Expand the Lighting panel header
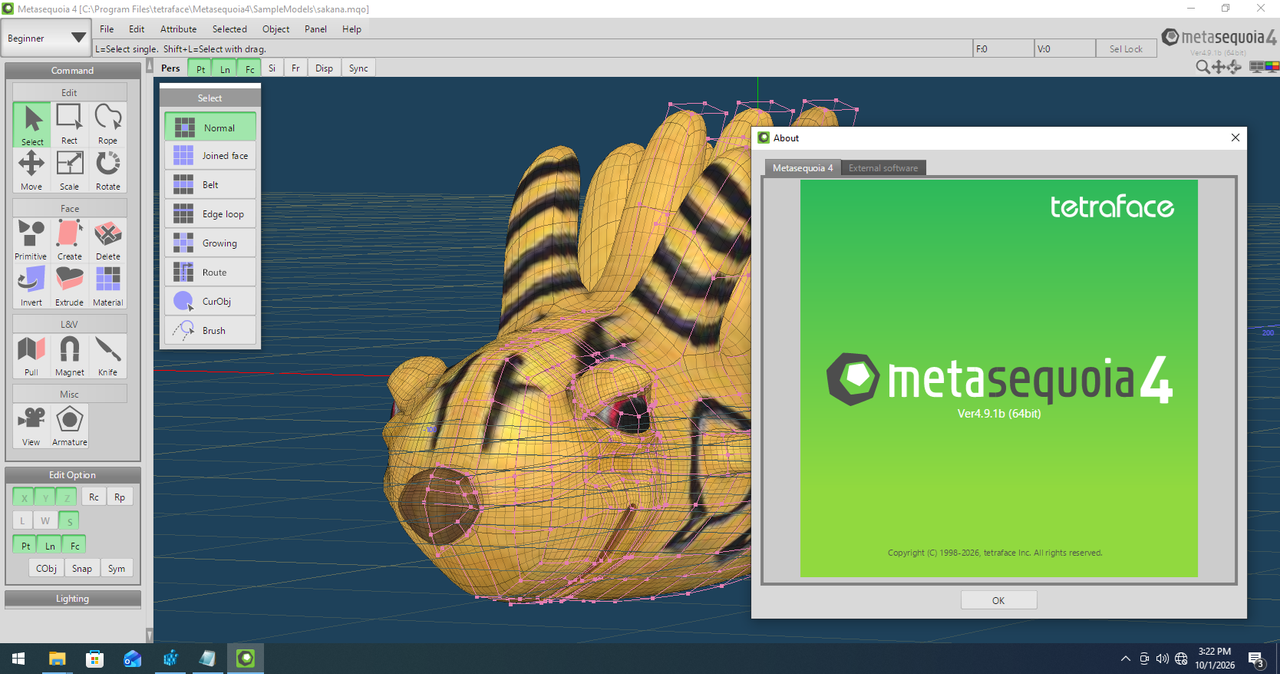 click(x=72, y=598)
